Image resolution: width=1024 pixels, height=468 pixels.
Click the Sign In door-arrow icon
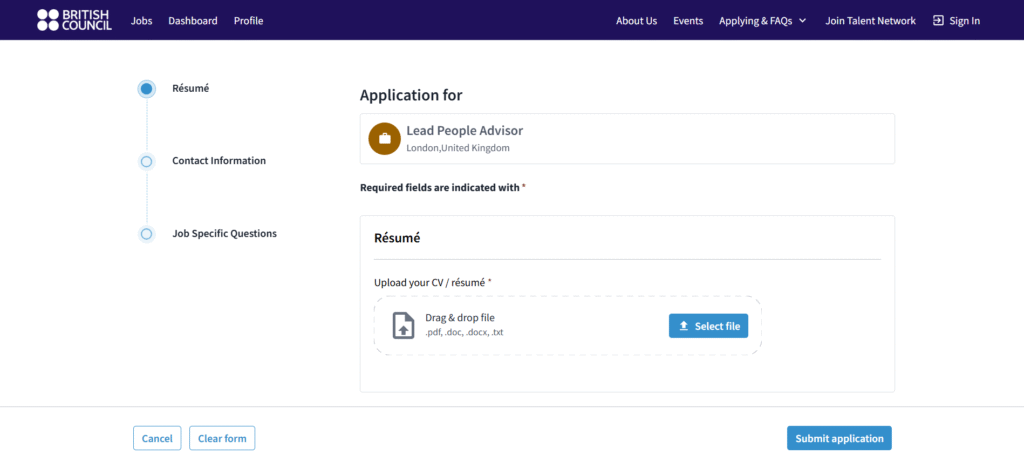(938, 20)
